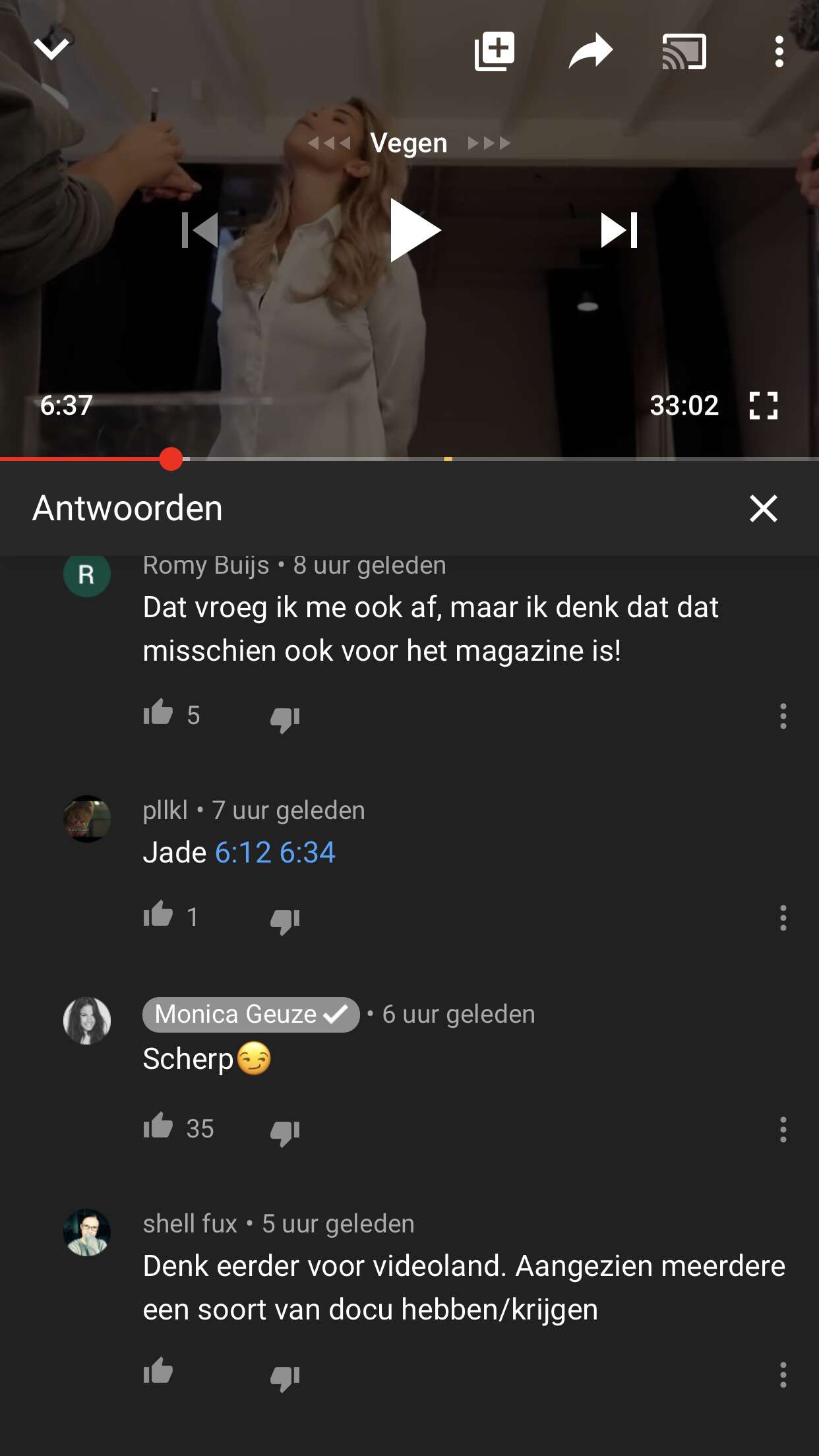The width and height of the screenshot is (819, 1456).
Task: Jump to timestamp 6:34 in comment
Action: click(307, 853)
